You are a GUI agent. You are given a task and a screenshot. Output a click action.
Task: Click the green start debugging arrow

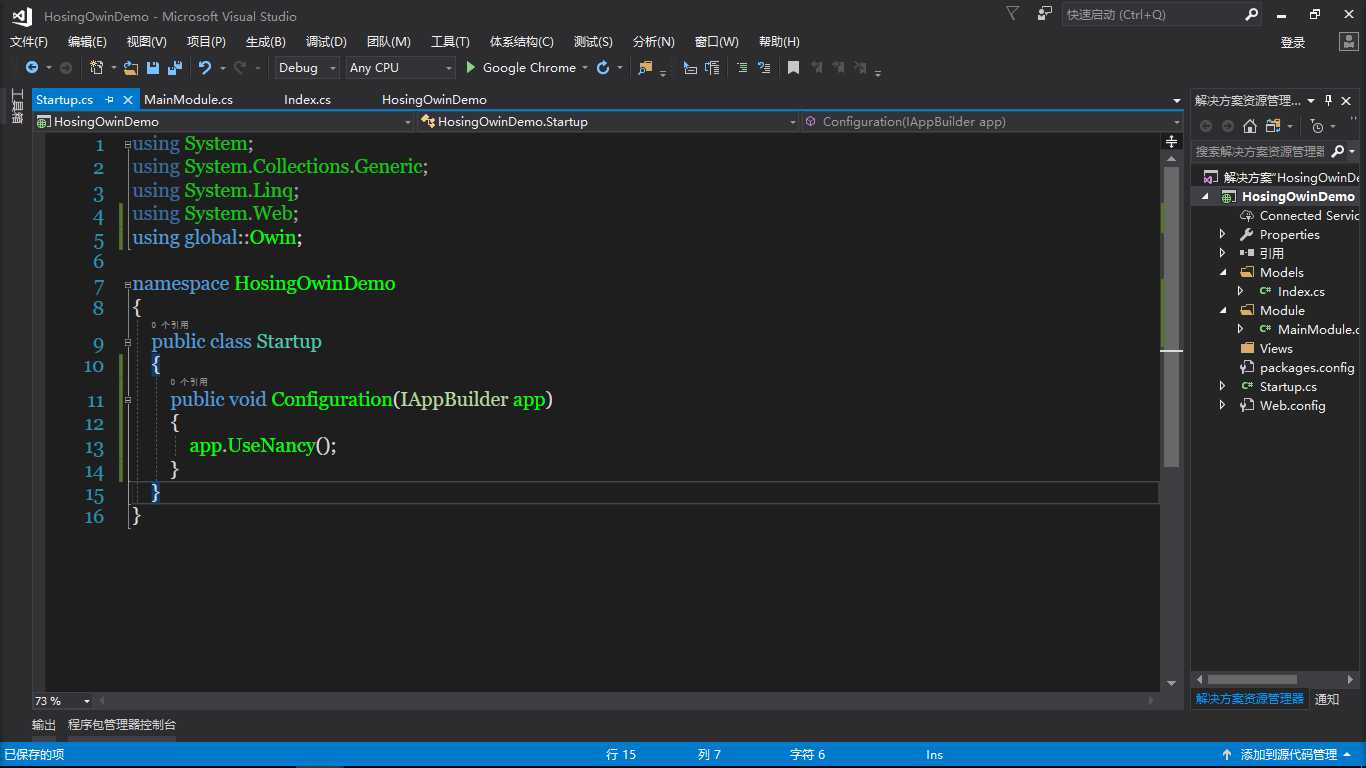pyautogui.click(x=471, y=67)
